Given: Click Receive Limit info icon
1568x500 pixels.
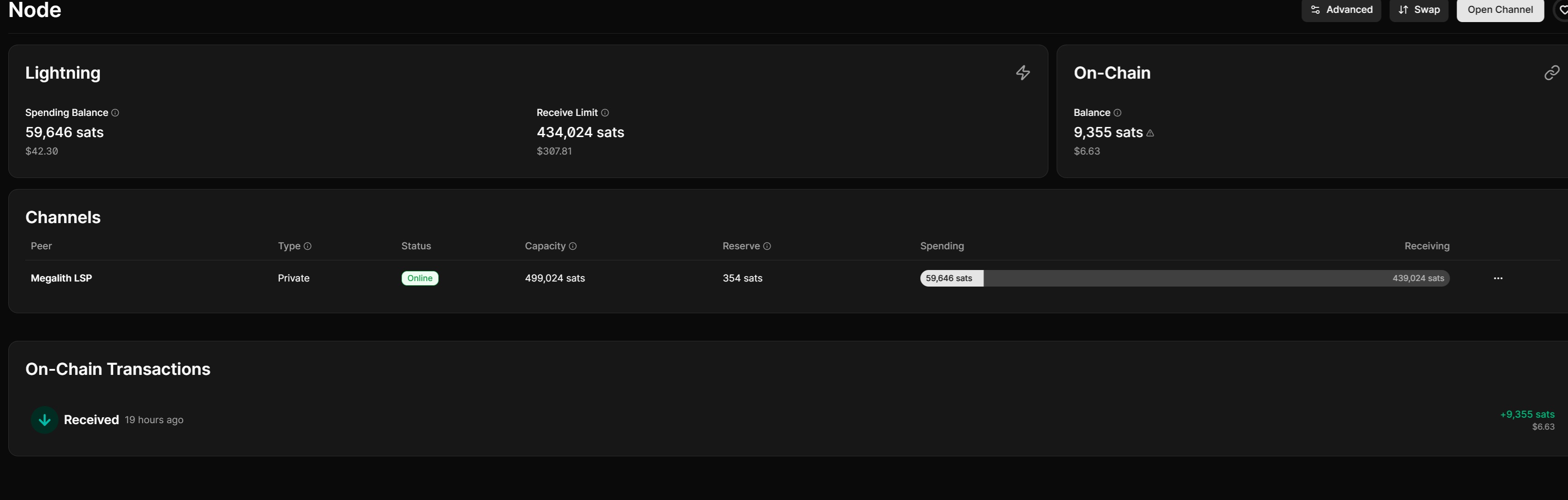Looking at the screenshot, I should pos(604,113).
